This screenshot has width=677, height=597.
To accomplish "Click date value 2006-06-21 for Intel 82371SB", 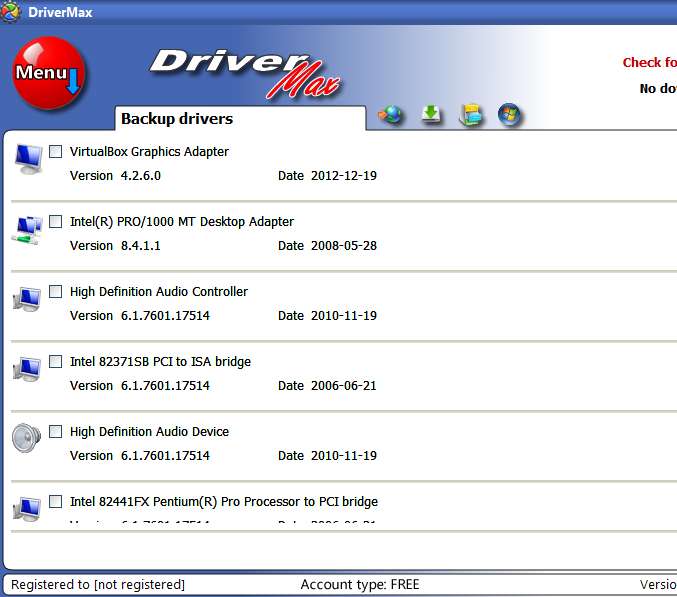I will 344,385.
